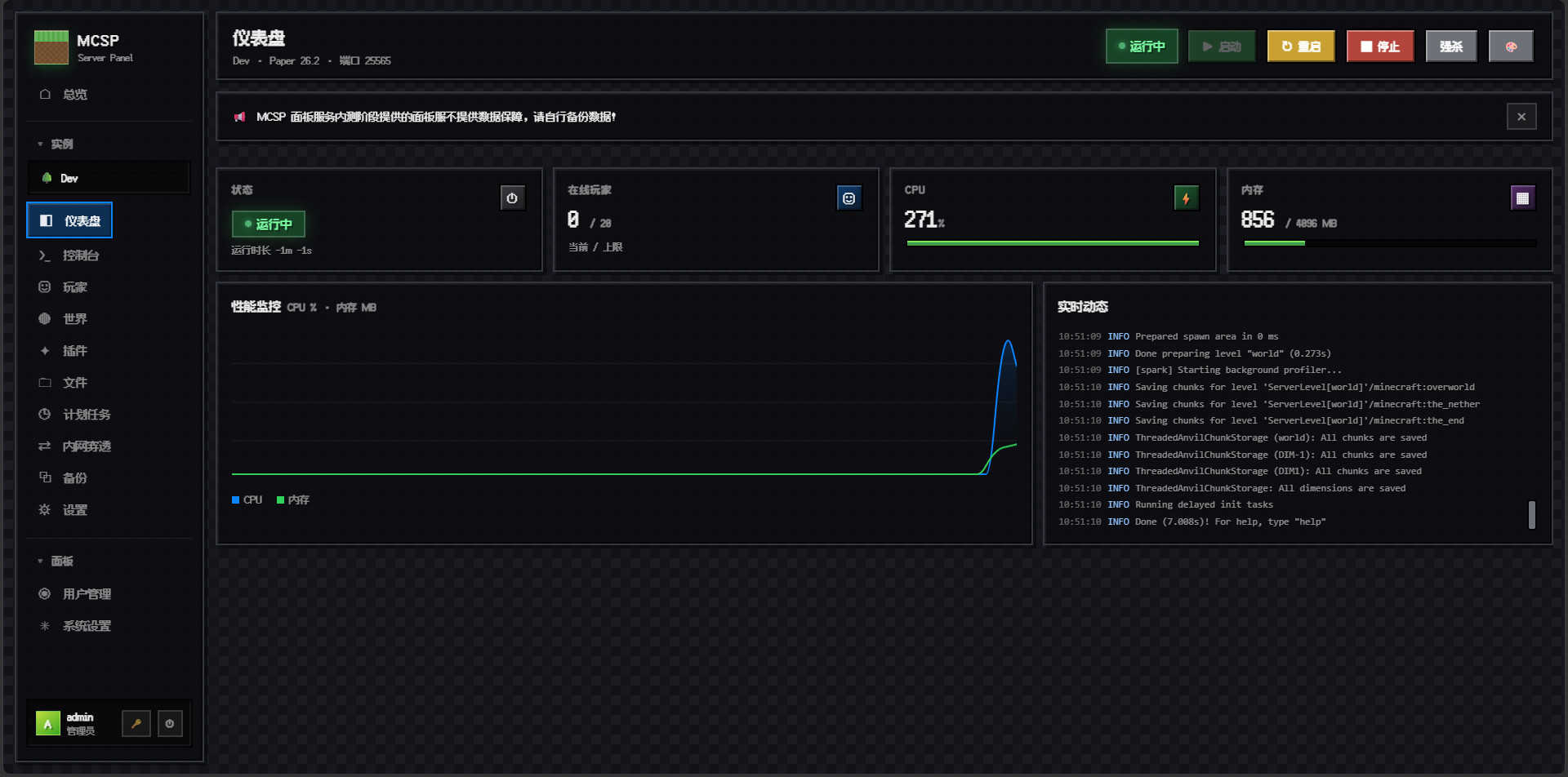Click the 内存 usage progress bar
The height and width of the screenshot is (777, 1568).
1390,243
